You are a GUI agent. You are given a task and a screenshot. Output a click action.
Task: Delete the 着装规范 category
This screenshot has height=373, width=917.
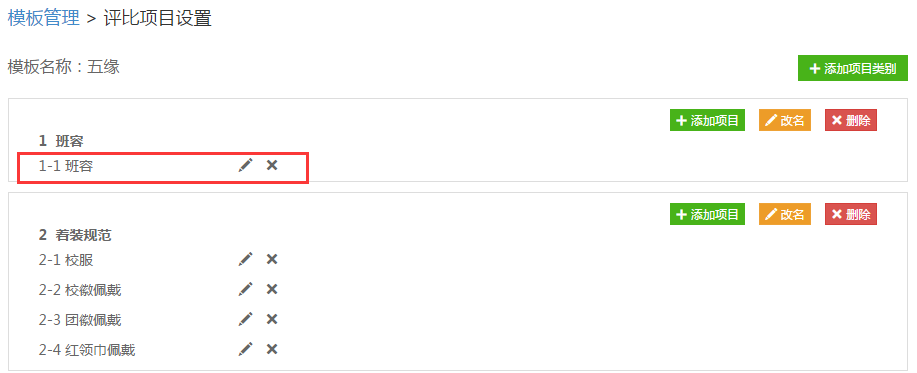pyautogui.click(x=851, y=214)
